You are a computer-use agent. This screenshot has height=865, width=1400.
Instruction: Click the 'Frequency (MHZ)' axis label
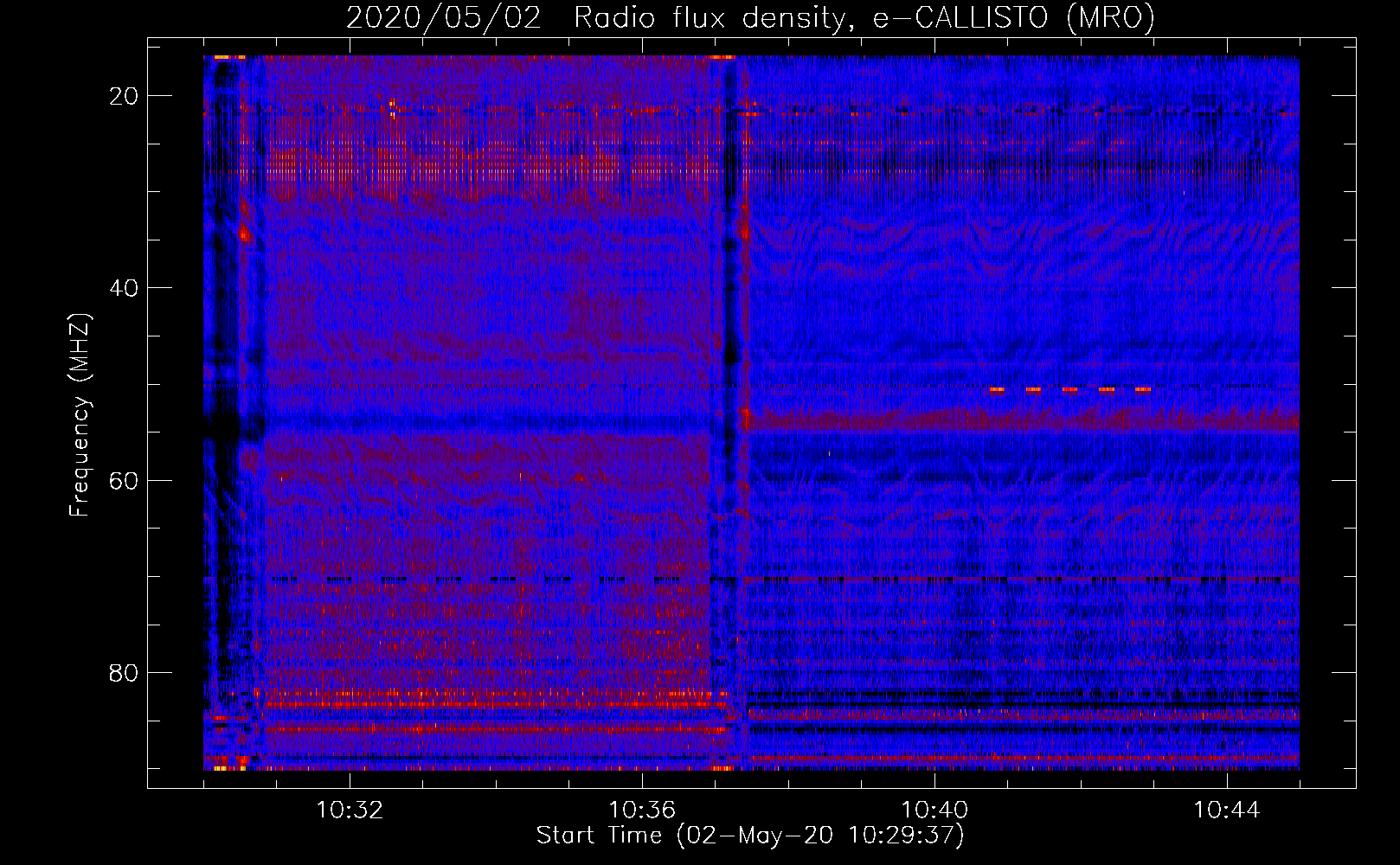click(x=80, y=415)
